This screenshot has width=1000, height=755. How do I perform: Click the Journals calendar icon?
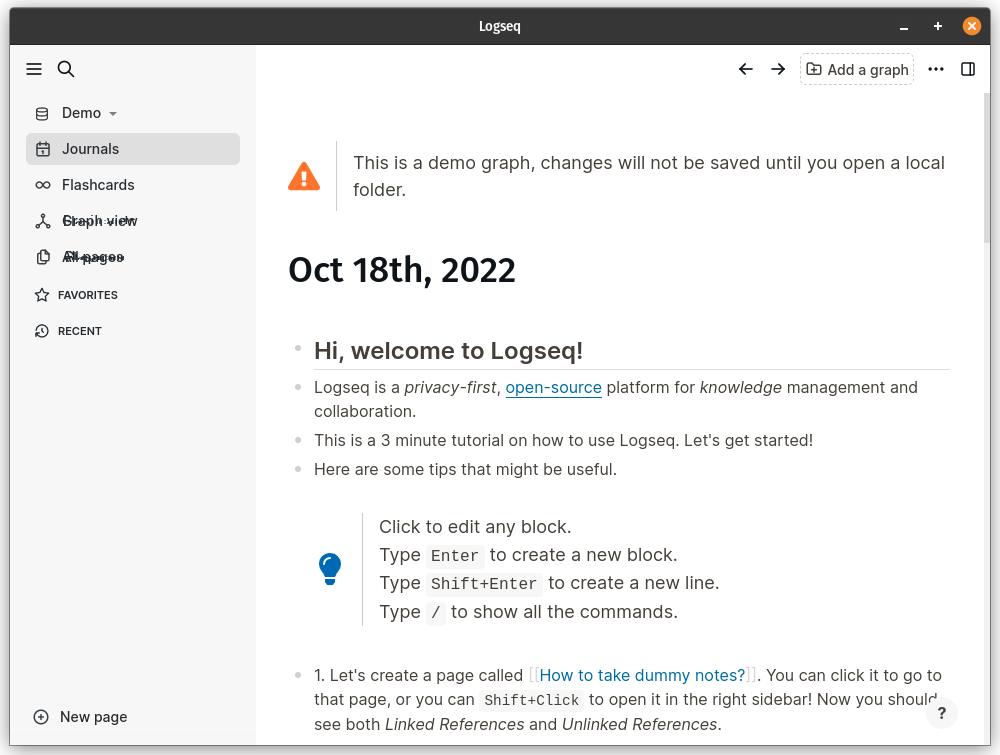tap(43, 149)
